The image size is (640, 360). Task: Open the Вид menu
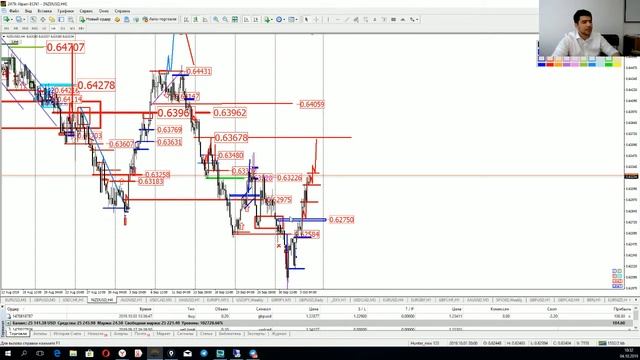[28, 11]
